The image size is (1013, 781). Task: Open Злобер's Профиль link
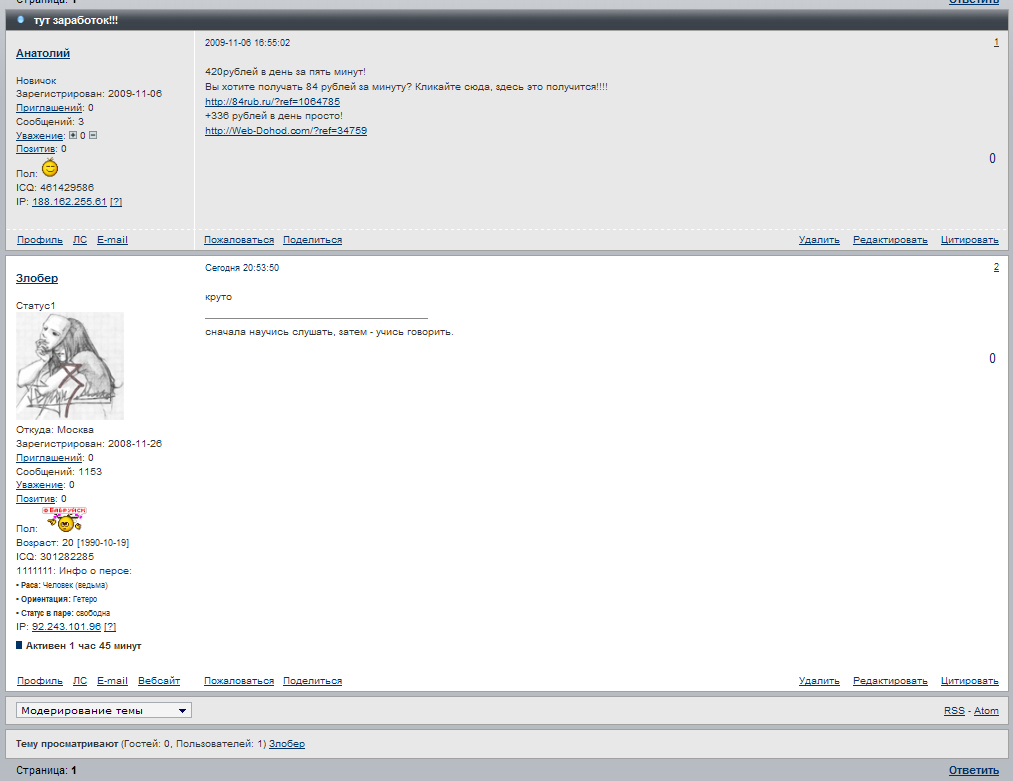point(39,681)
